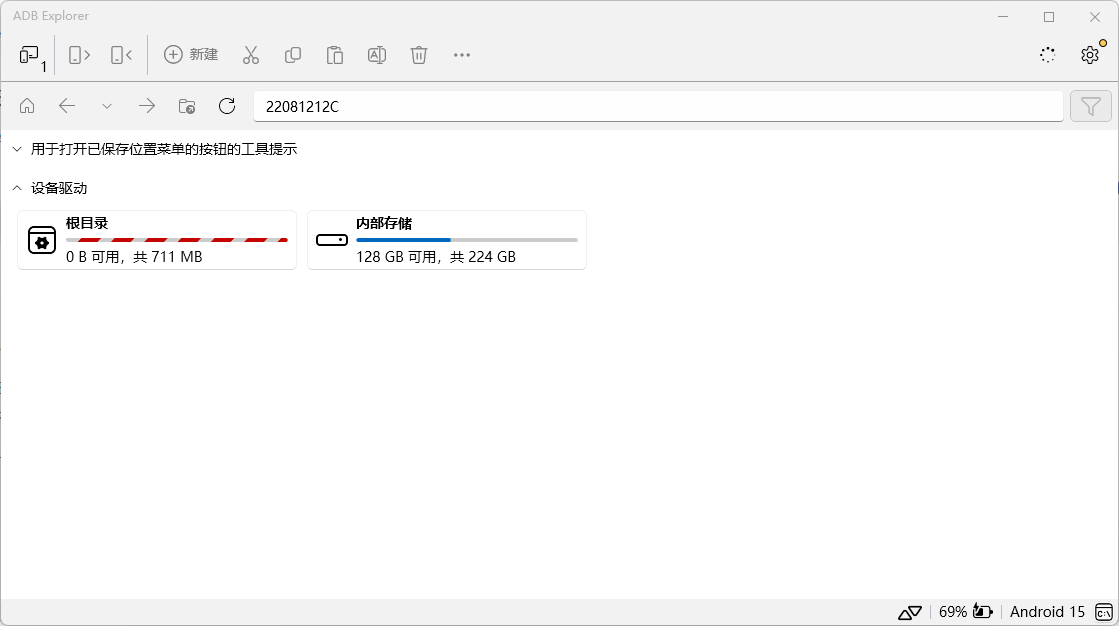This screenshot has height=626, width=1119.
Task: Click the back navigation arrow
Action: tap(67, 106)
